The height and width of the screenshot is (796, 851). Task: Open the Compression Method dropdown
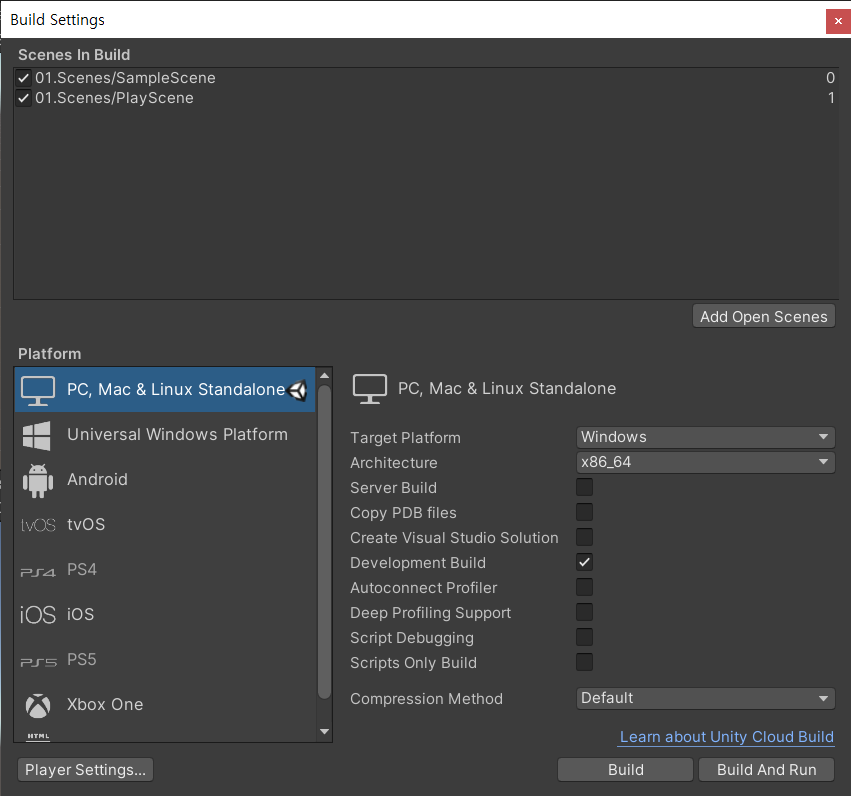click(x=705, y=698)
